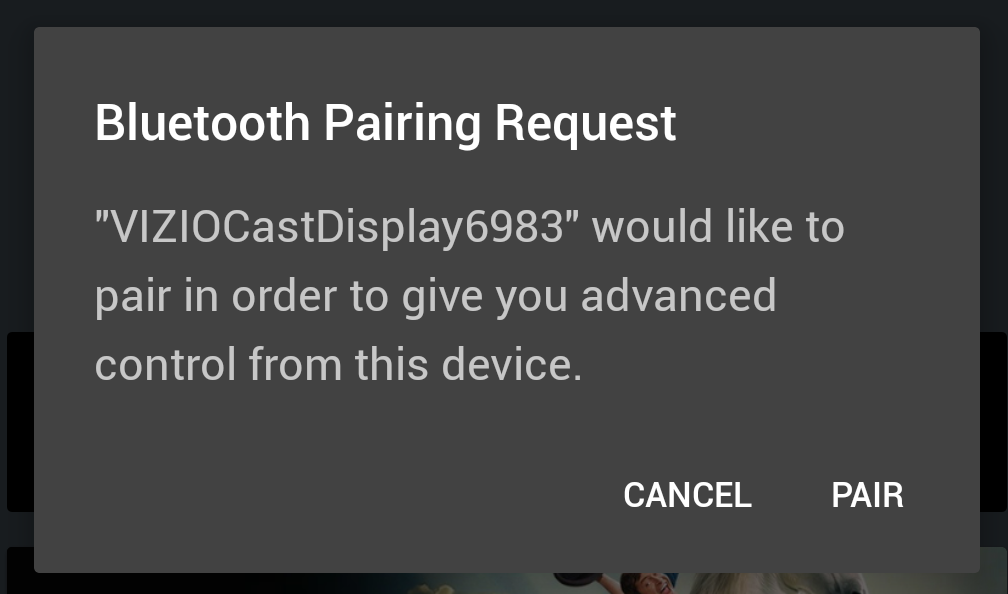Tap the PAIR button
Image resolution: width=1008 pixels, height=594 pixels.
pos(867,495)
